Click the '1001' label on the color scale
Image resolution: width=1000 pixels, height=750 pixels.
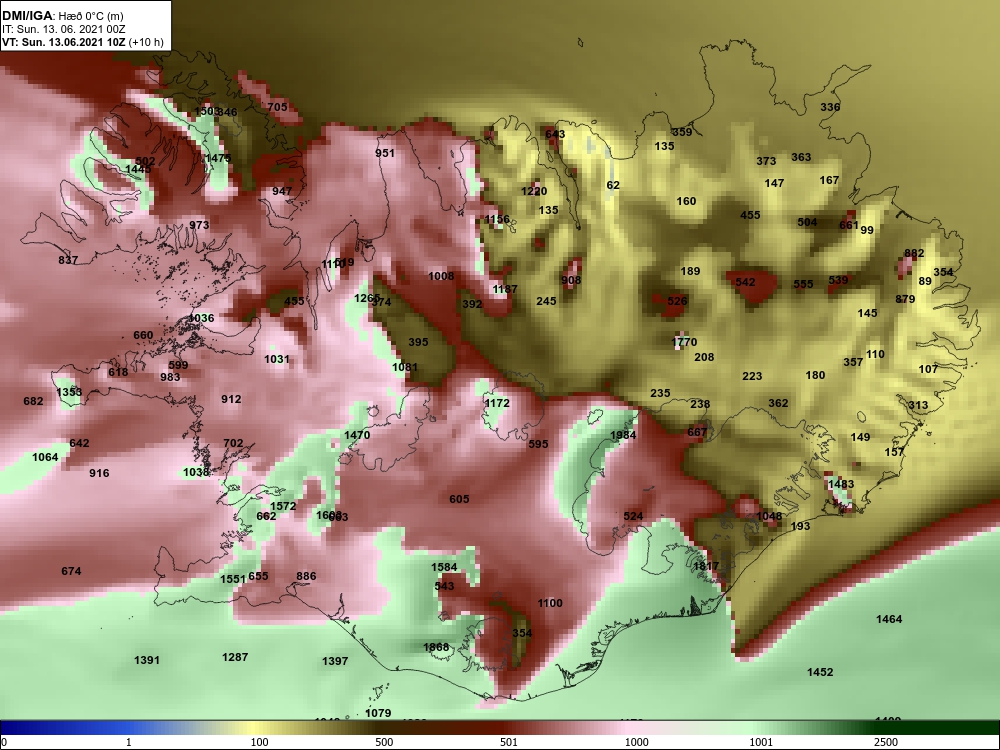click(x=761, y=742)
